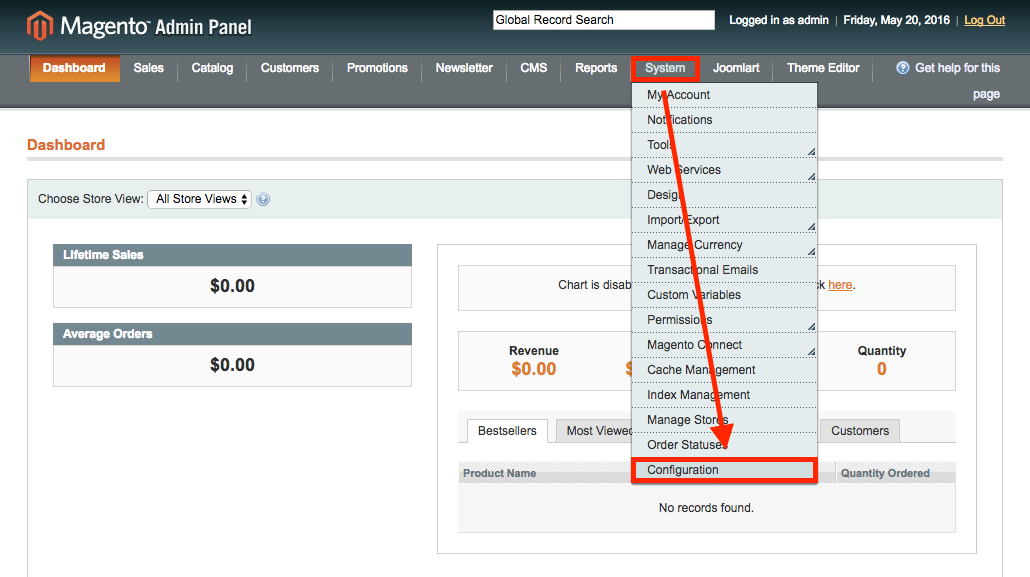1030x577 pixels.
Task: Click the Revenue $0.00 amount
Action: [533, 369]
